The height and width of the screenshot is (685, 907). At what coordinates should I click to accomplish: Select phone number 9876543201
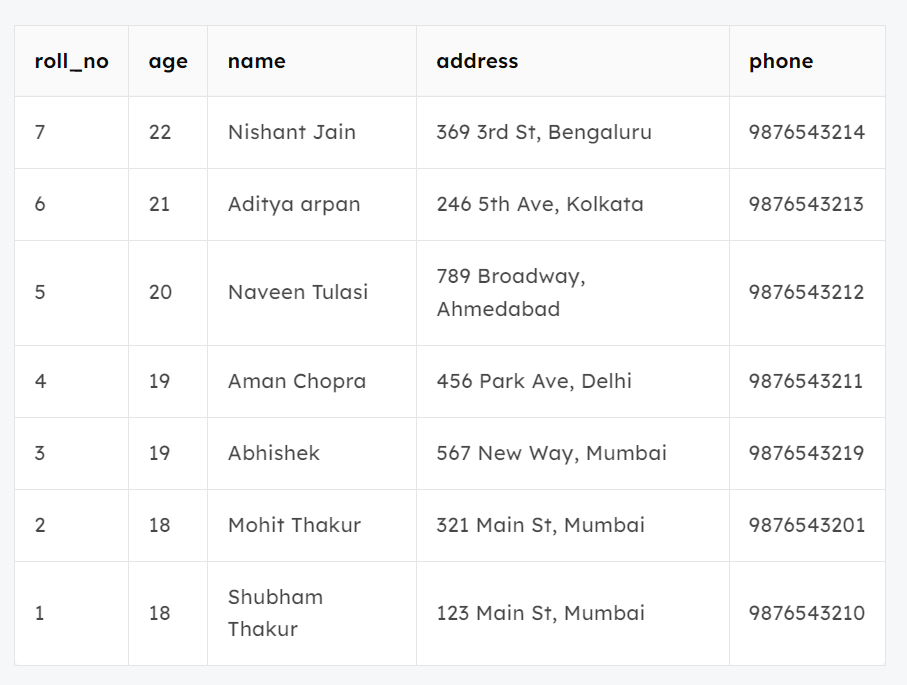[807, 525]
